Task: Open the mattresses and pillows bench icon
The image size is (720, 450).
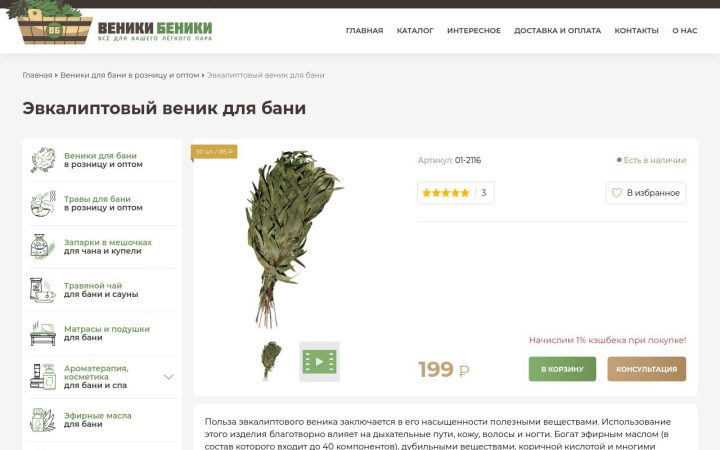Action: click(43, 333)
